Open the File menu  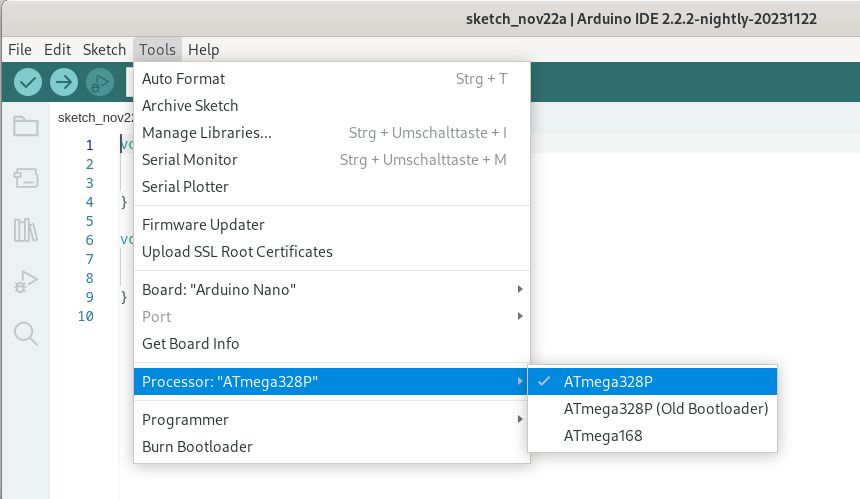[x=20, y=50]
